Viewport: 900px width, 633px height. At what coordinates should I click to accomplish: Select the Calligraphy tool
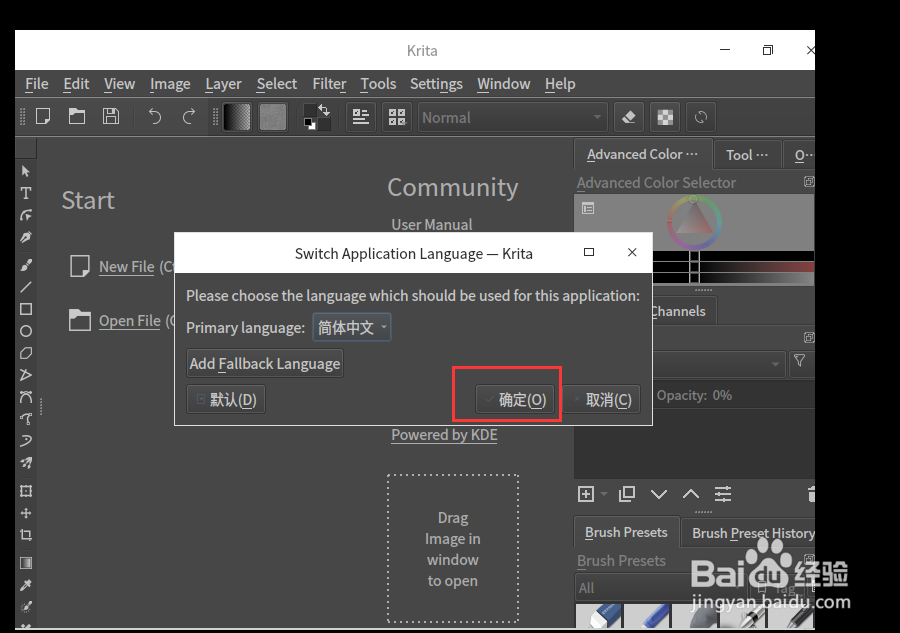26,237
